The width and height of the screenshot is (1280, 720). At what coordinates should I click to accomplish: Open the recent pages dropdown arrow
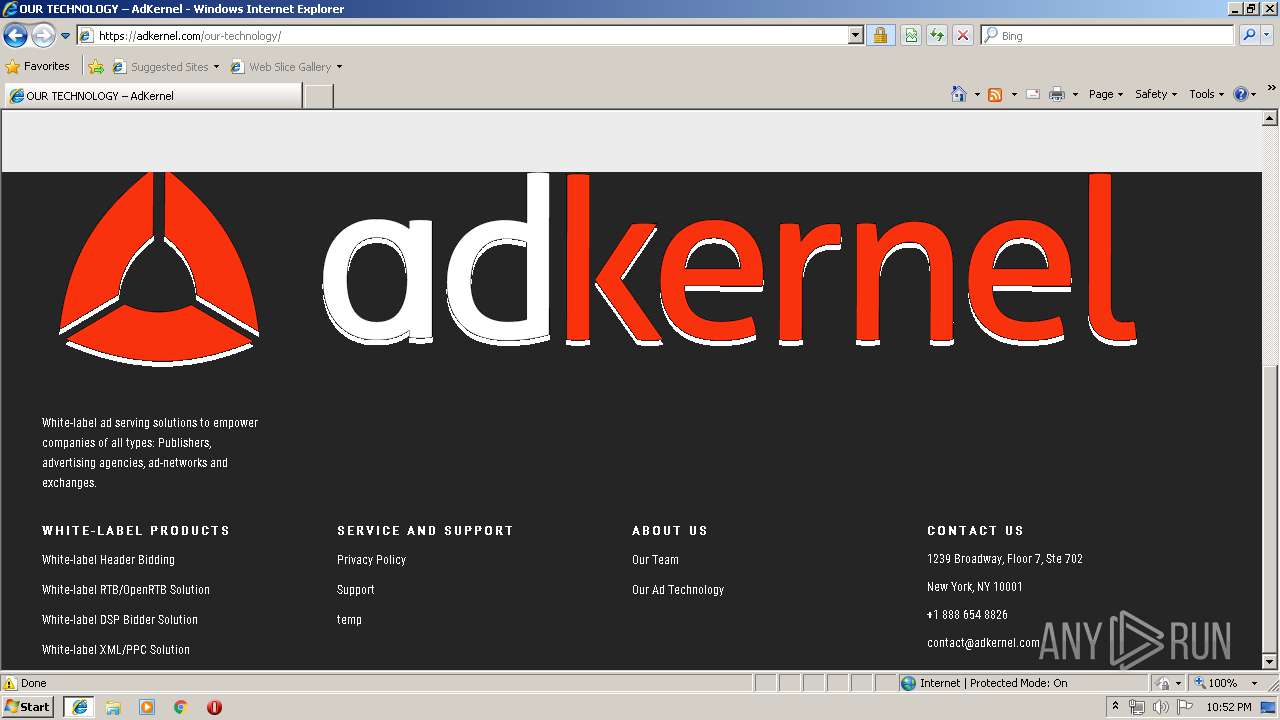click(x=65, y=36)
